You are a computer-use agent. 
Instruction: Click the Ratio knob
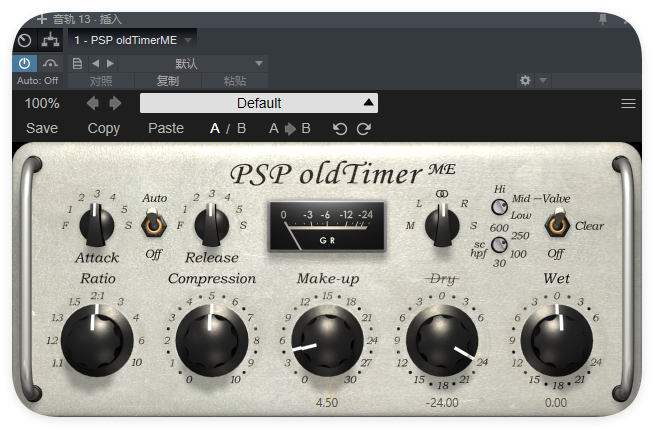[x=97, y=340]
